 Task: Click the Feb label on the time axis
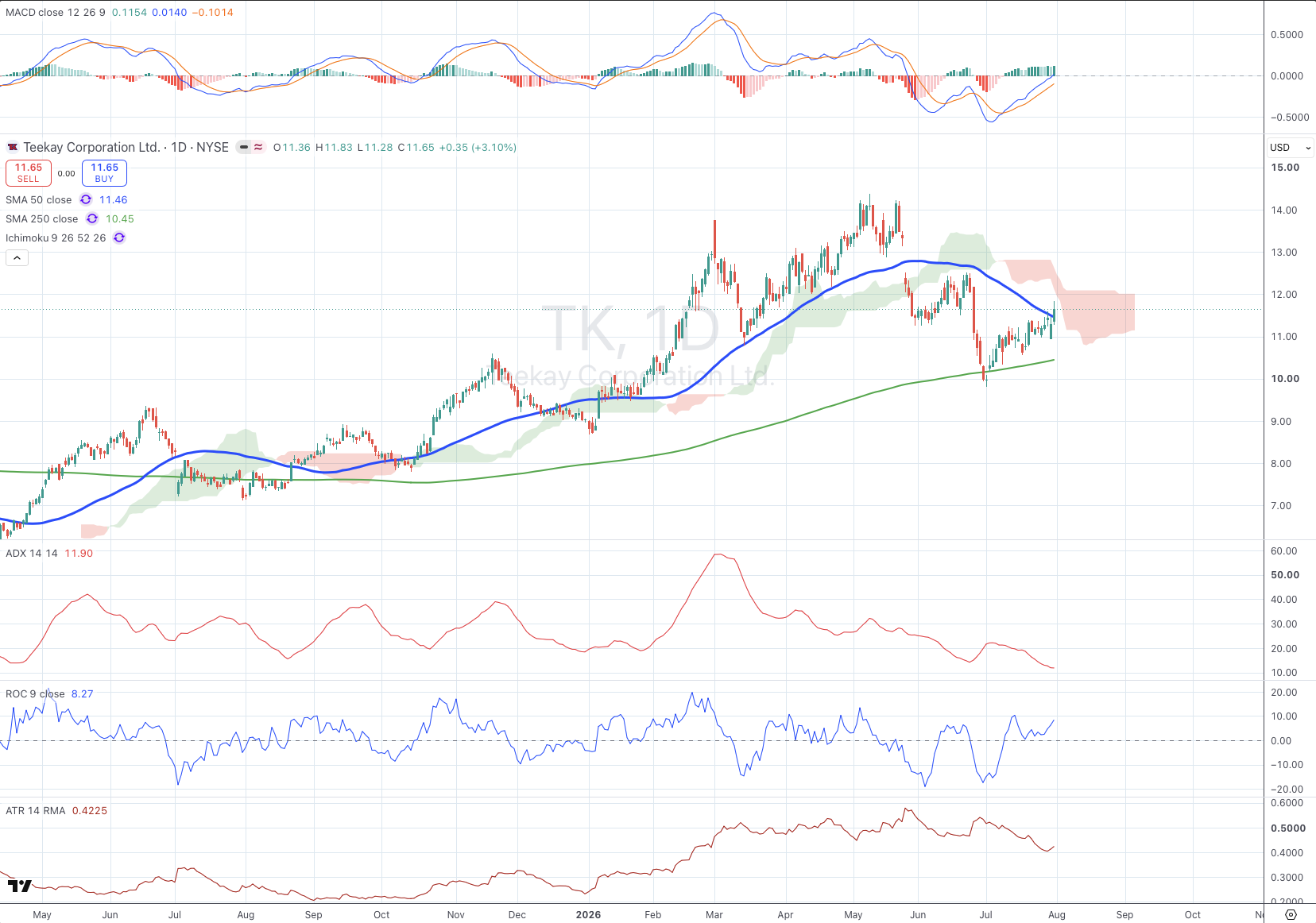[x=653, y=914]
